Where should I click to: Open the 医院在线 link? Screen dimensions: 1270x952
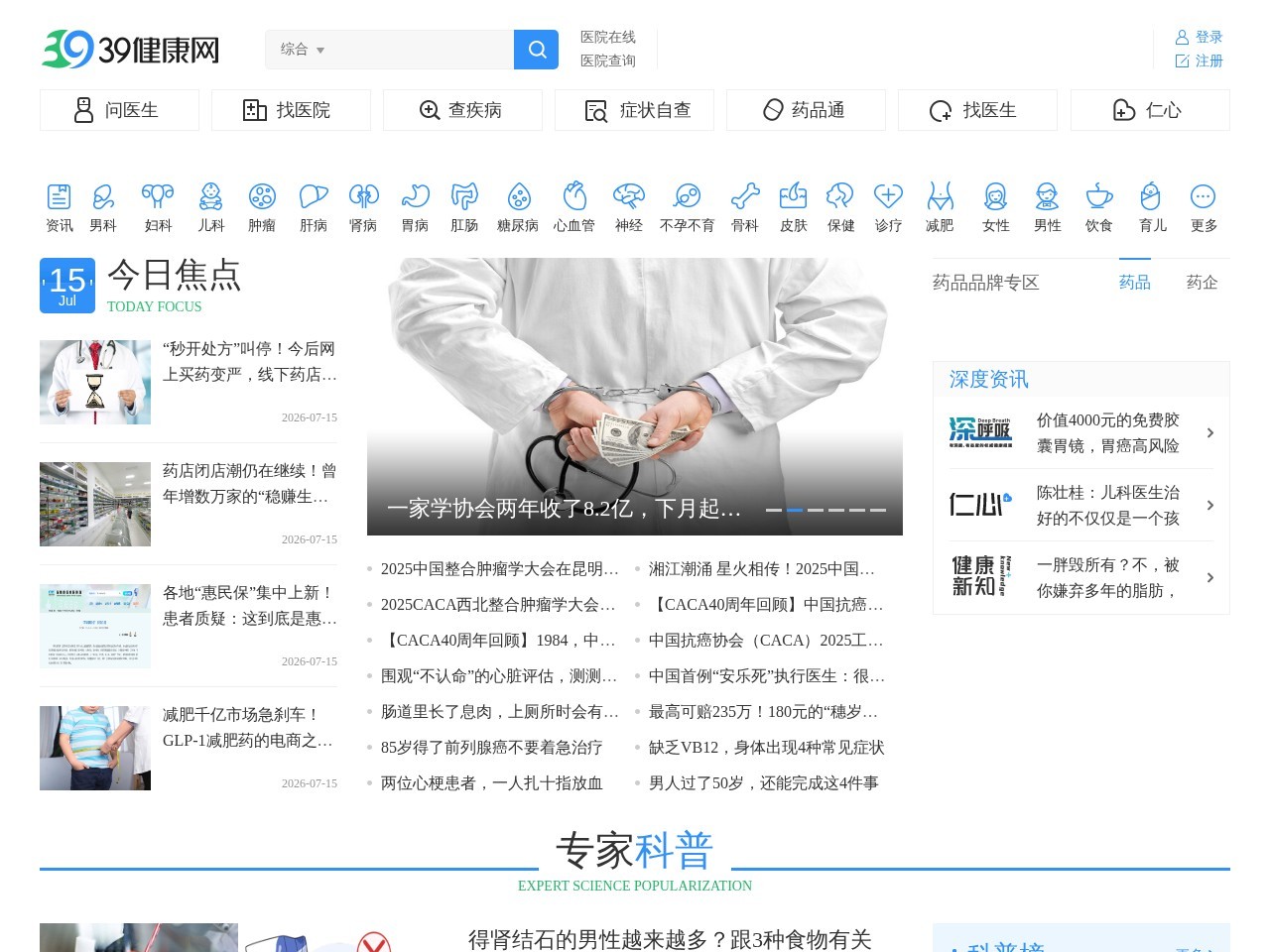click(x=608, y=37)
